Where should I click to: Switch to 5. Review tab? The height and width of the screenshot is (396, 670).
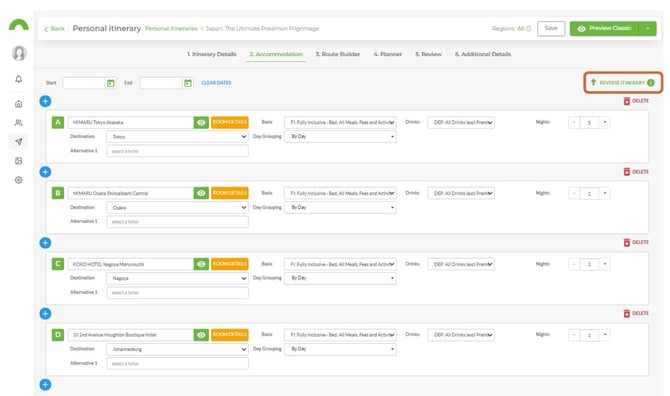pos(428,54)
